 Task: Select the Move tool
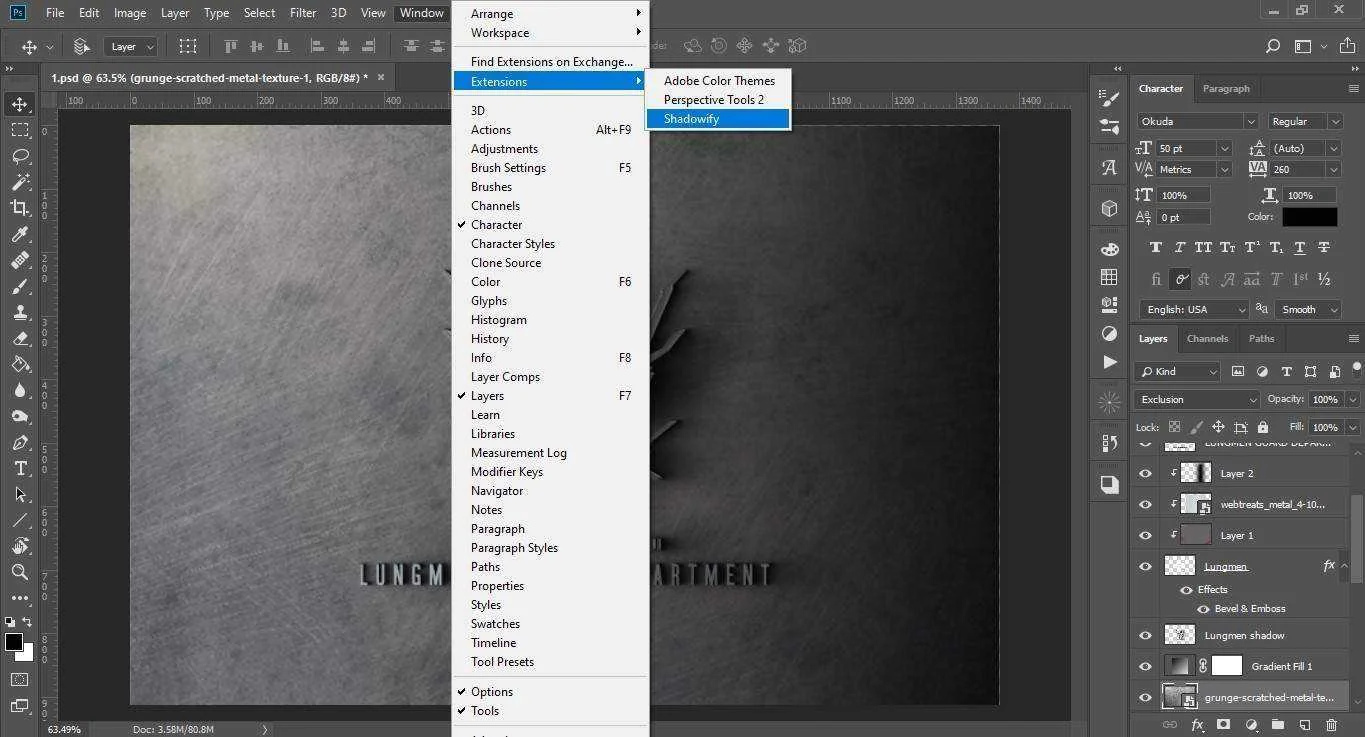point(20,104)
